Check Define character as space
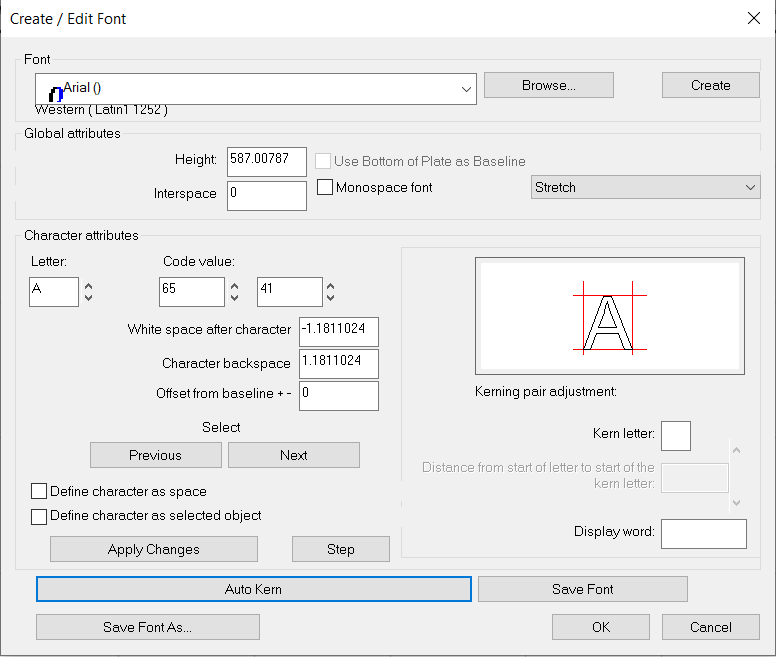 (x=39, y=491)
